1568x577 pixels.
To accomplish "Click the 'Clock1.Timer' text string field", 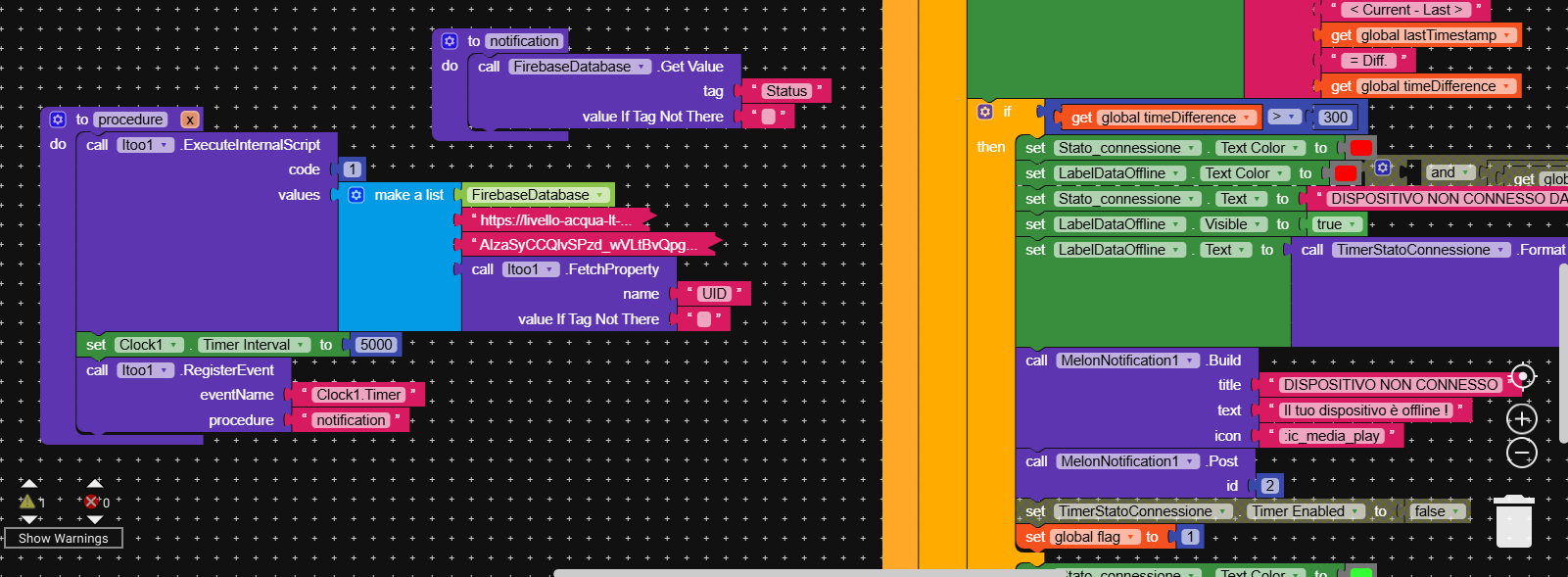I will tap(358, 395).
